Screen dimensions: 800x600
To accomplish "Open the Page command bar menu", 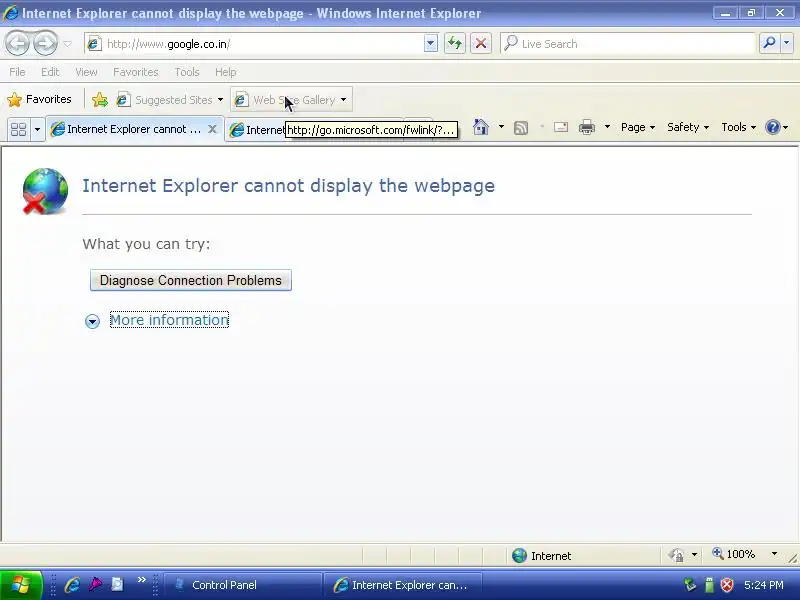I will tap(638, 127).
